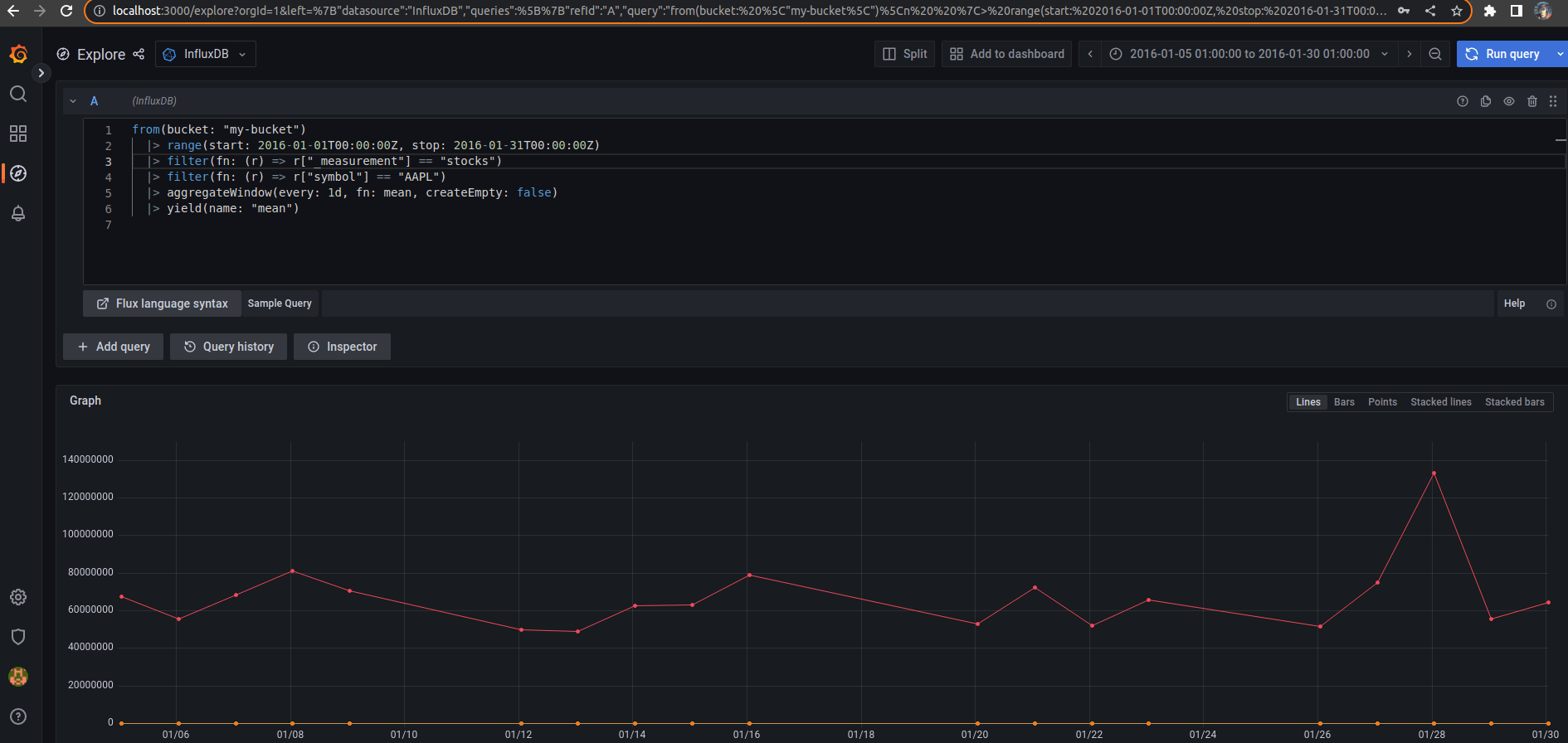Open the Query history tab
This screenshot has height=743, width=1568.
[x=228, y=347]
